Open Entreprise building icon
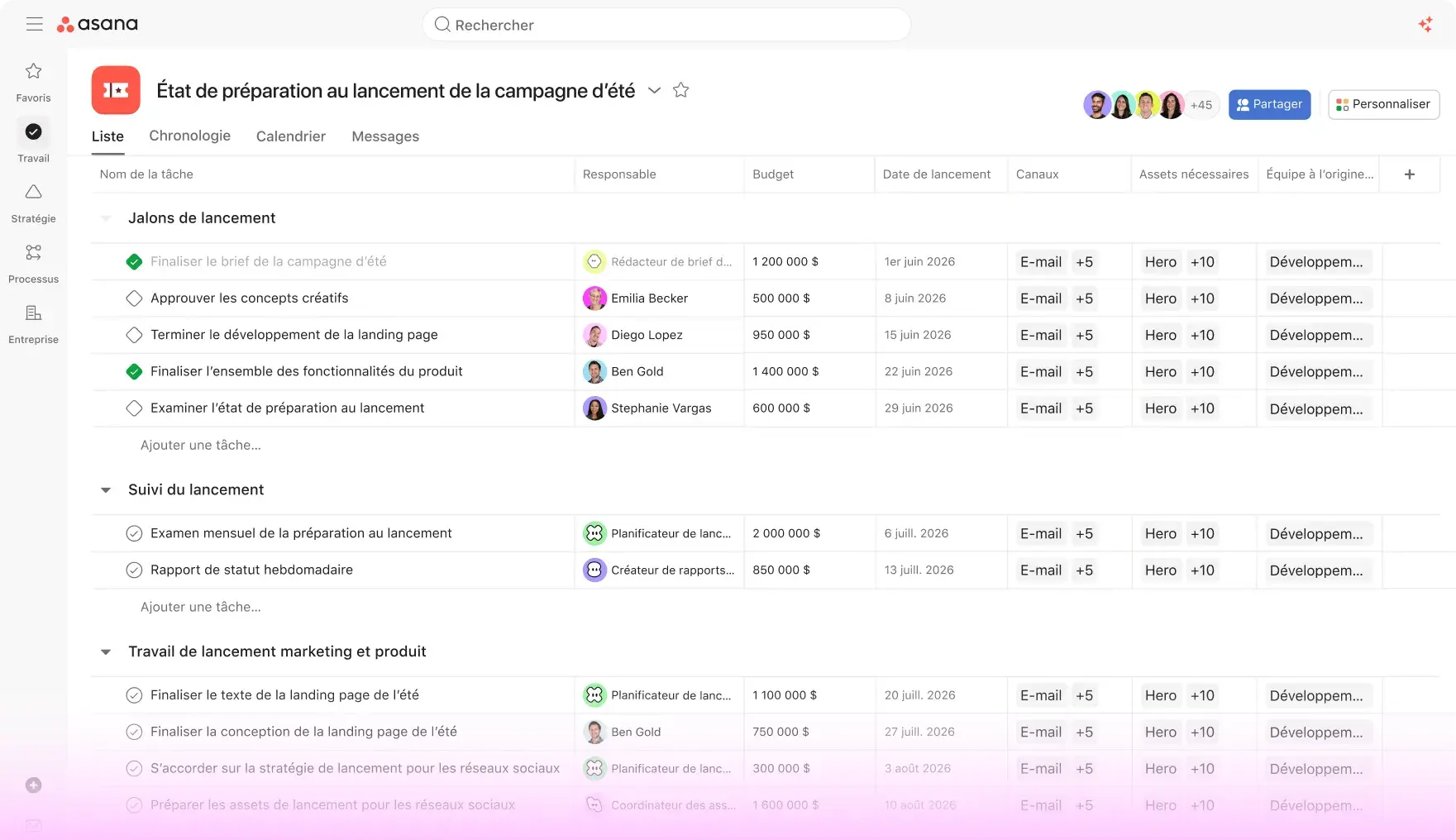 [x=33, y=313]
